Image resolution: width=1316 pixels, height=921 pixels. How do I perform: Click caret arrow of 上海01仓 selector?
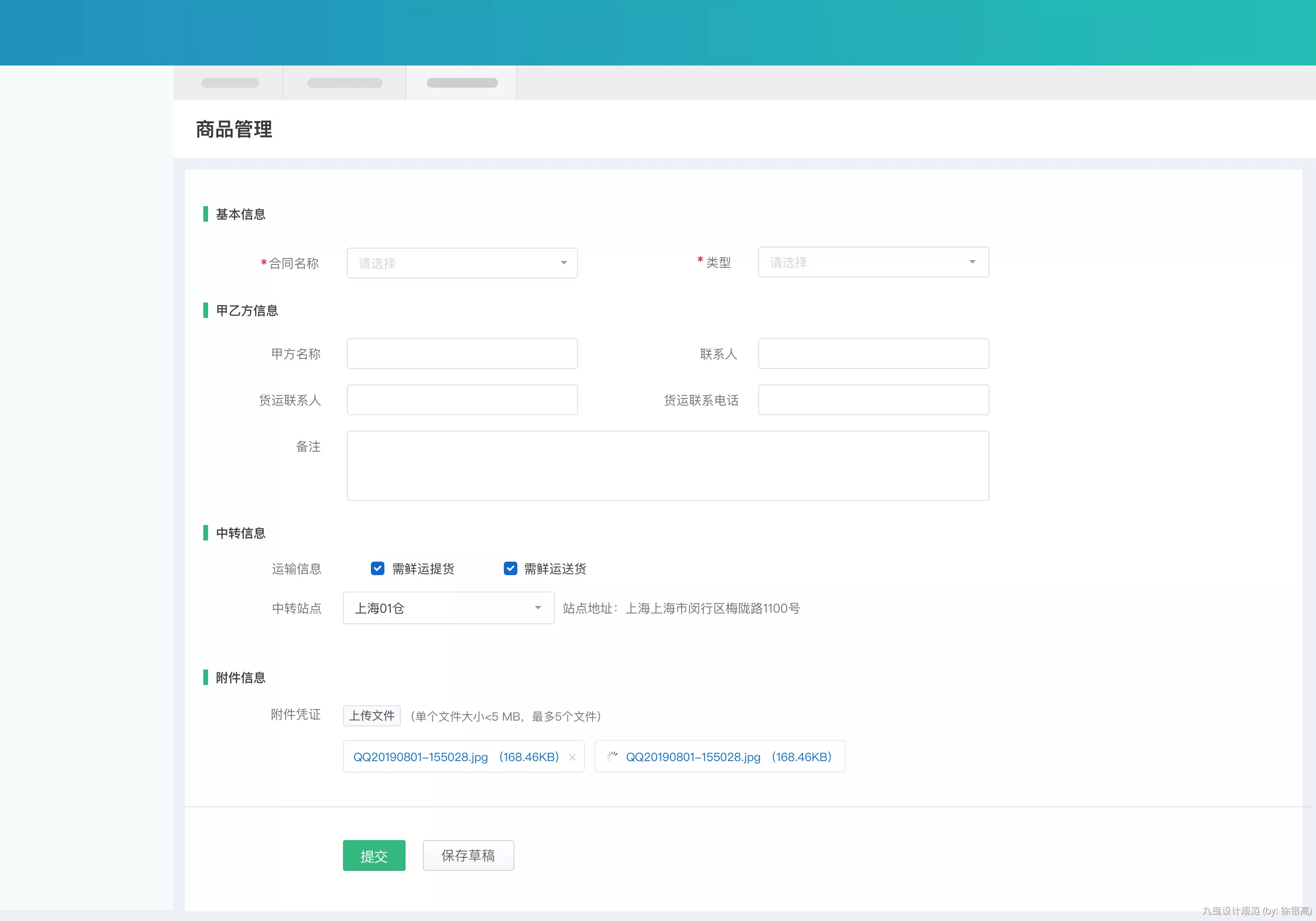pyautogui.click(x=538, y=607)
